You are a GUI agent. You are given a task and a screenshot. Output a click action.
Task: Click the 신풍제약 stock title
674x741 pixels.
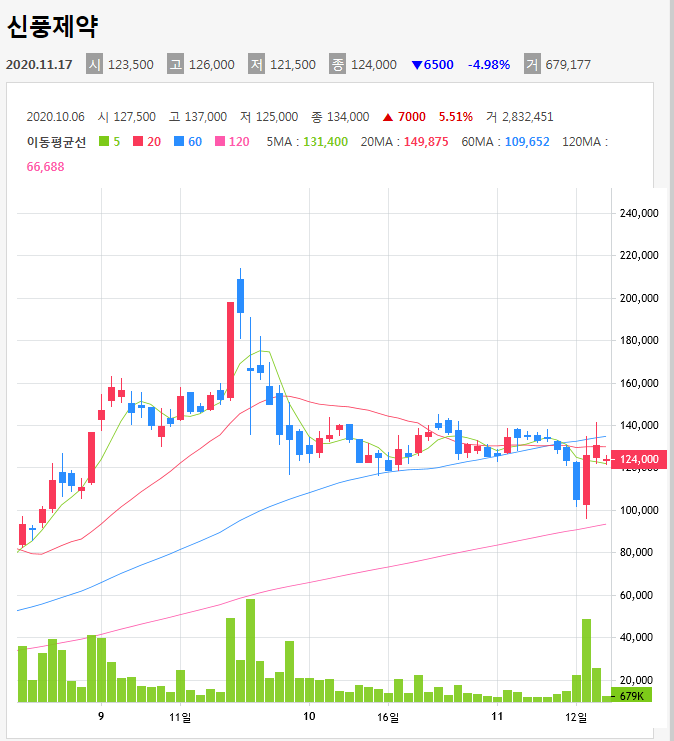[52, 26]
